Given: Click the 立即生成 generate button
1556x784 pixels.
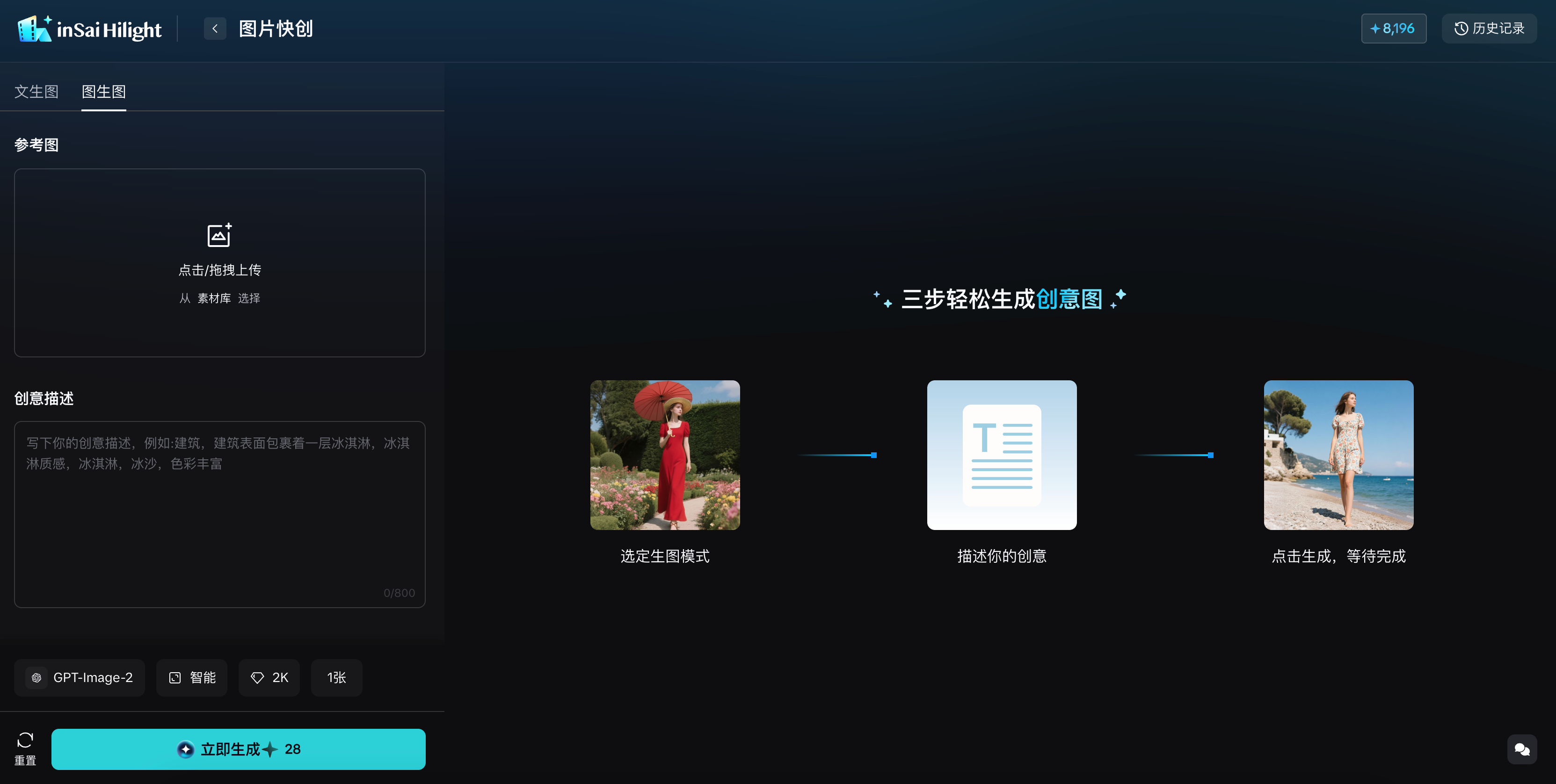Looking at the screenshot, I should 239,749.
